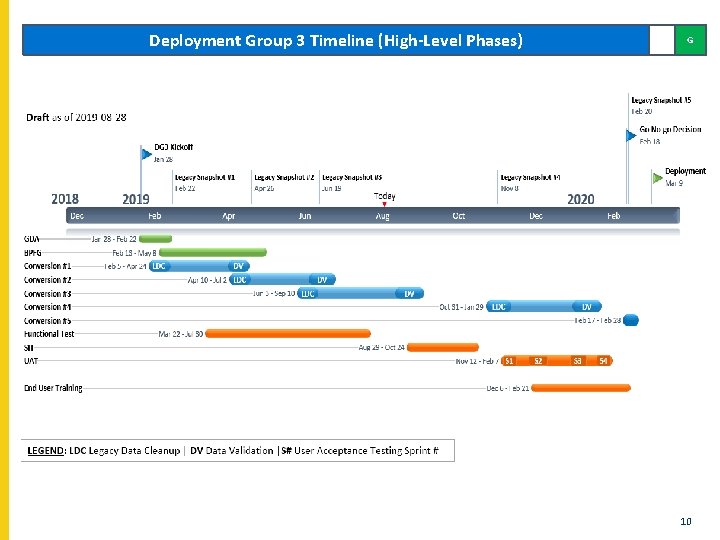Screen dimensions: 720x540
Task: Click the GDW row label
Action: (32, 239)
